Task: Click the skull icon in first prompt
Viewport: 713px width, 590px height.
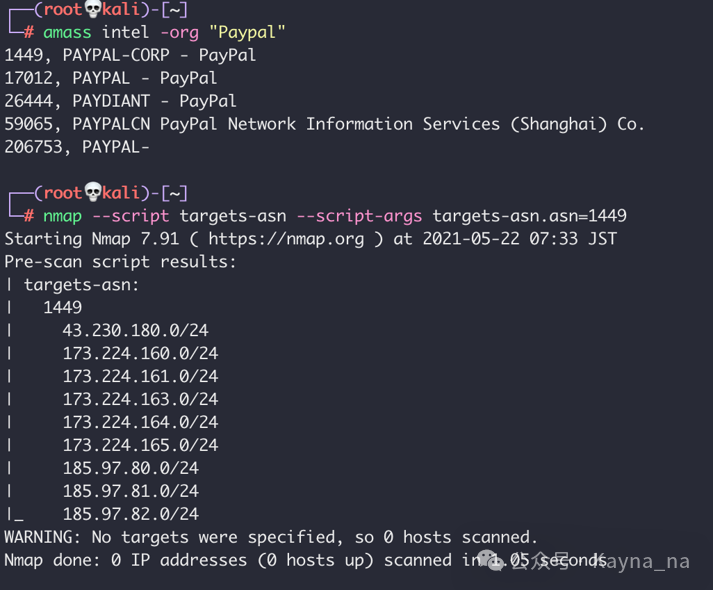Action: tap(93, 9)
